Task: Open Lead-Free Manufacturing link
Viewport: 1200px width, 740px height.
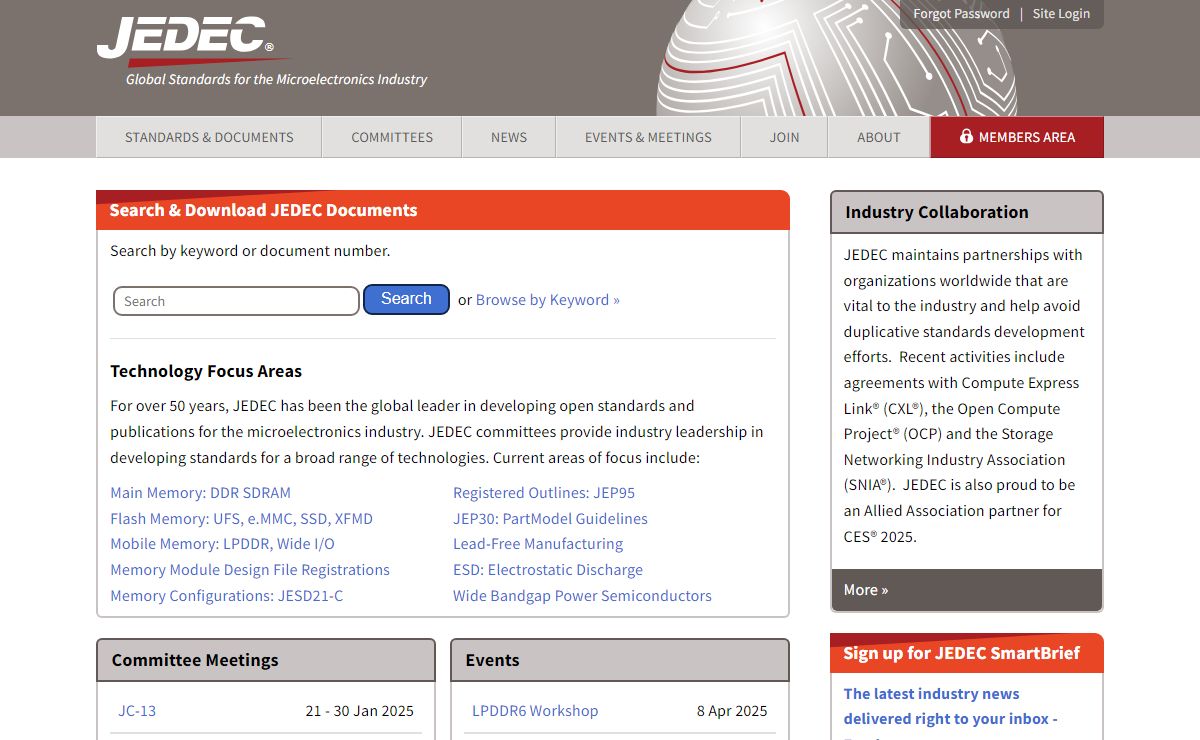Action: click(538, 544)
